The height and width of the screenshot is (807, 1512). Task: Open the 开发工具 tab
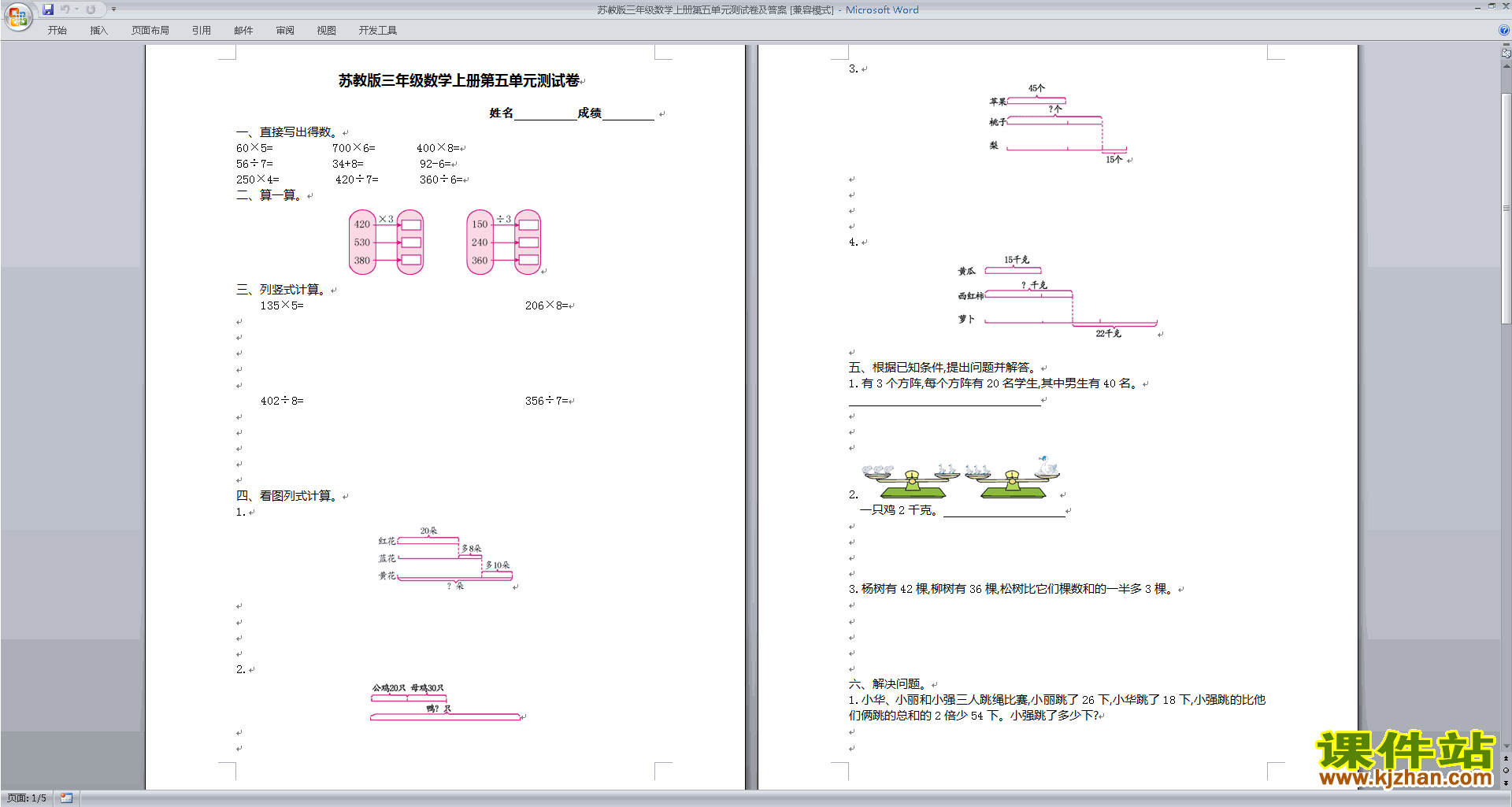(378, 31)
